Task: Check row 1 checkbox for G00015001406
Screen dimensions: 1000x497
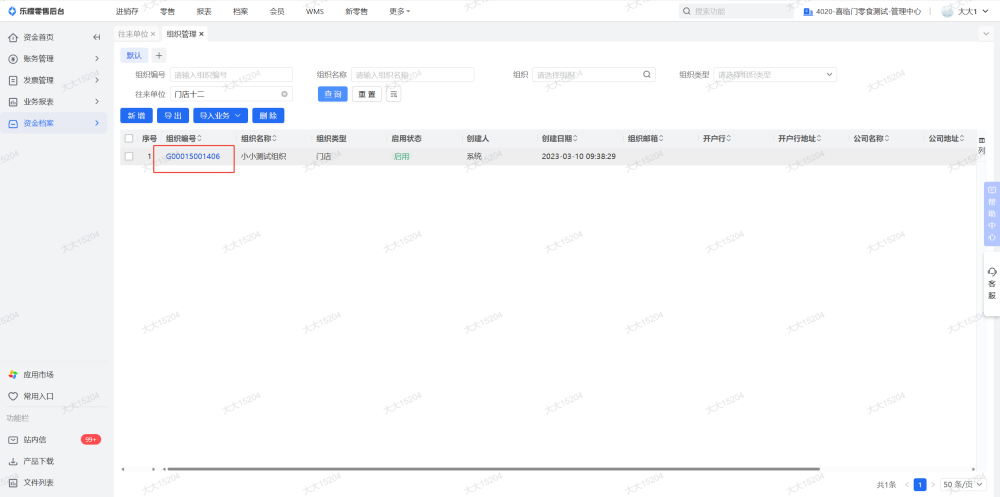Action: 129,156
